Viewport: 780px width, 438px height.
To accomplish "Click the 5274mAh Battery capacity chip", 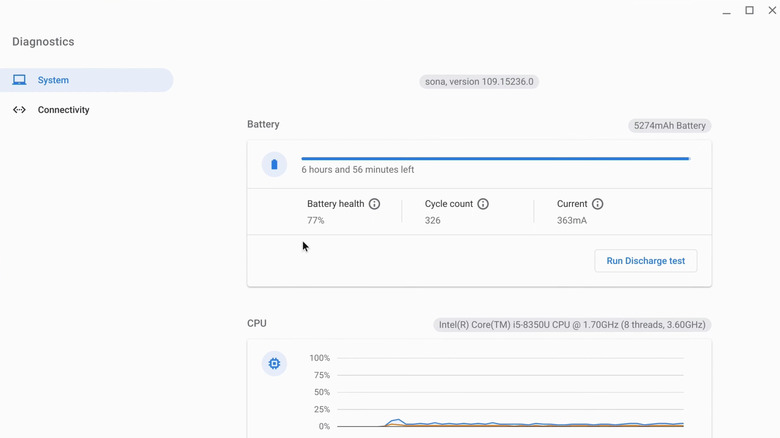I will click(669, 126).
